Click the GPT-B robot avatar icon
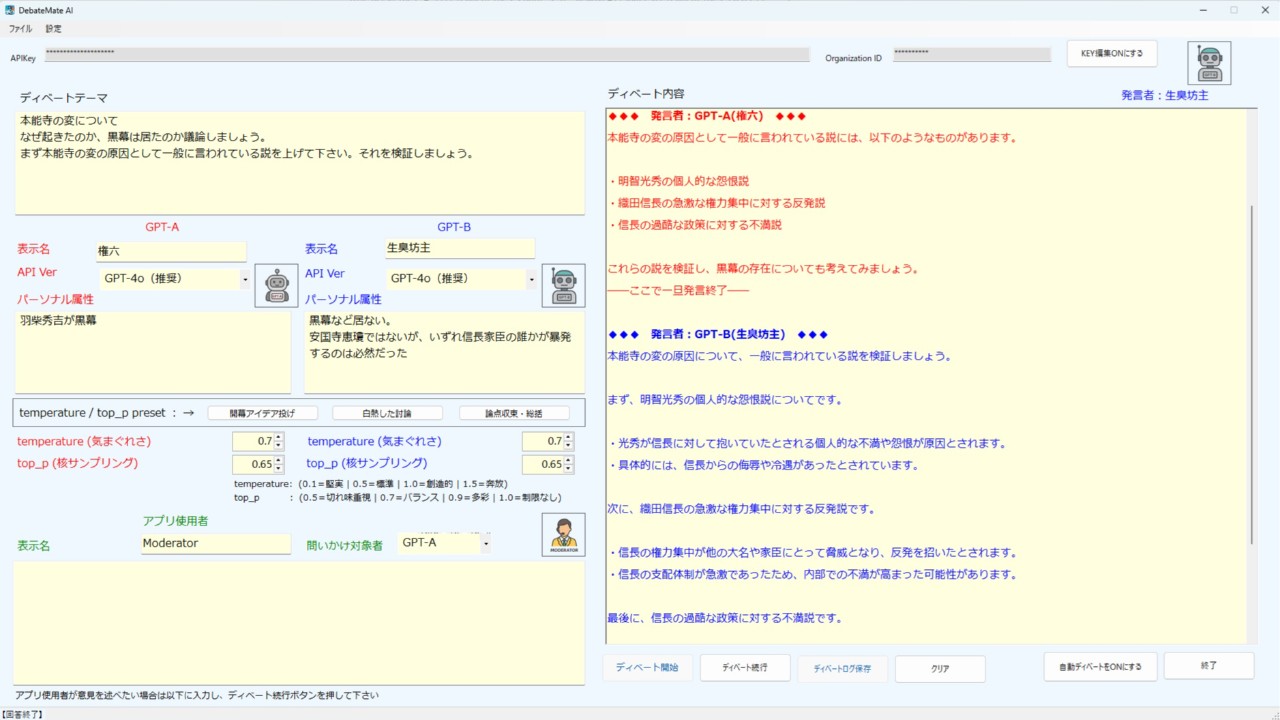Image resolution: width=1280 pixels, height=720 pixels. pyautogui.click(x=562, y=285)
